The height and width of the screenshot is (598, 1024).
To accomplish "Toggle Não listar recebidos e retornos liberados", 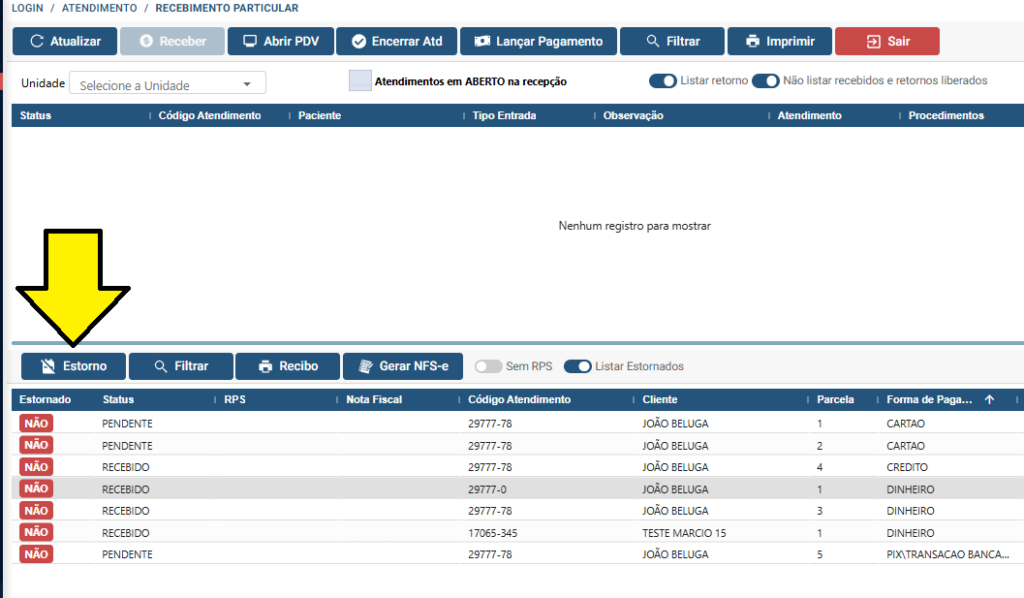I will [x=765, y=81].
